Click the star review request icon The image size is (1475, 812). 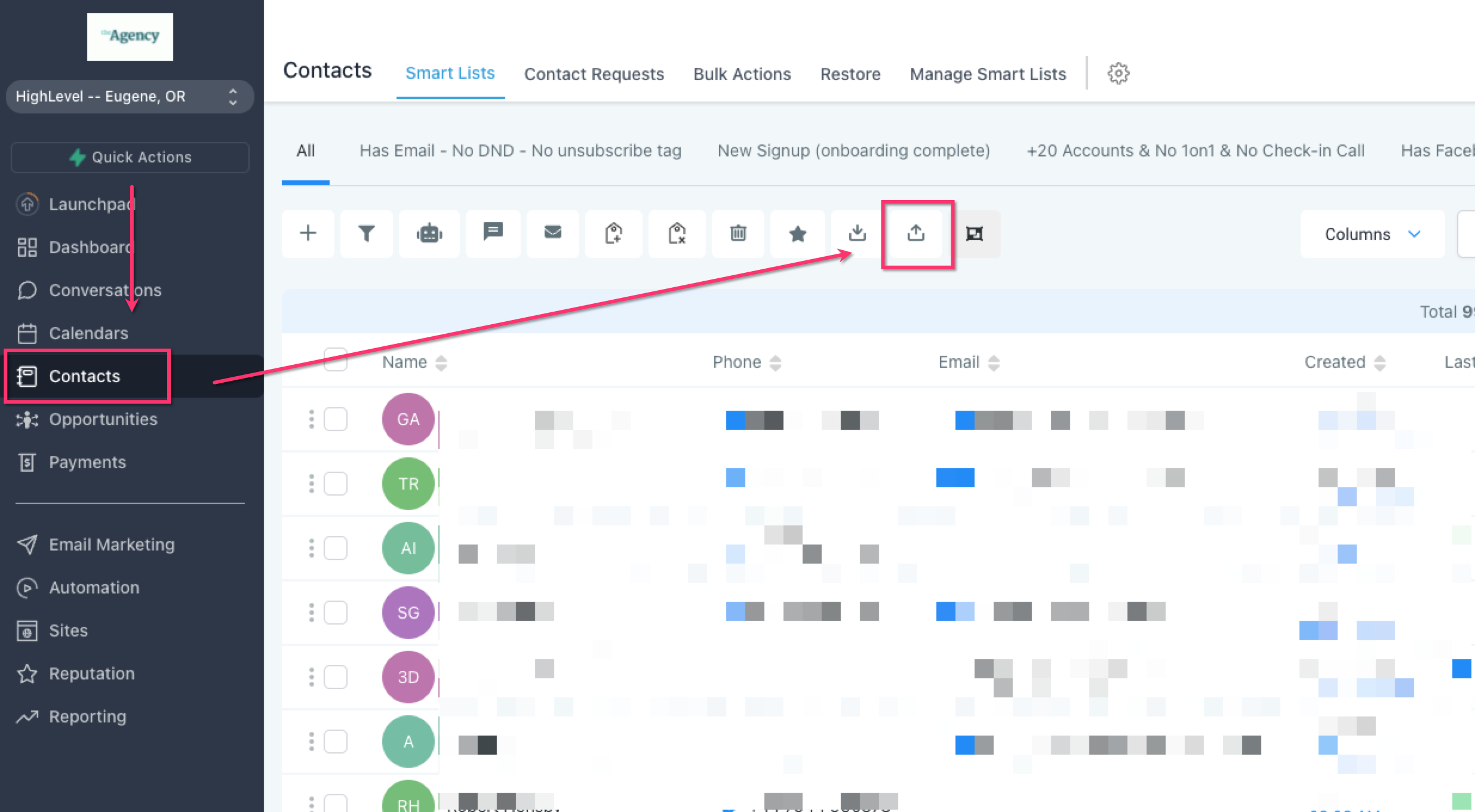pyautogui.click(x=798, y=233)
